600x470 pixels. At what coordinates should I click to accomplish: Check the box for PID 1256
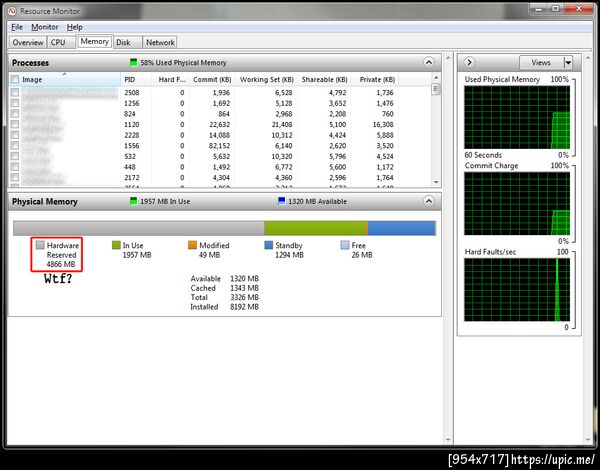click(x=15, y=103)
